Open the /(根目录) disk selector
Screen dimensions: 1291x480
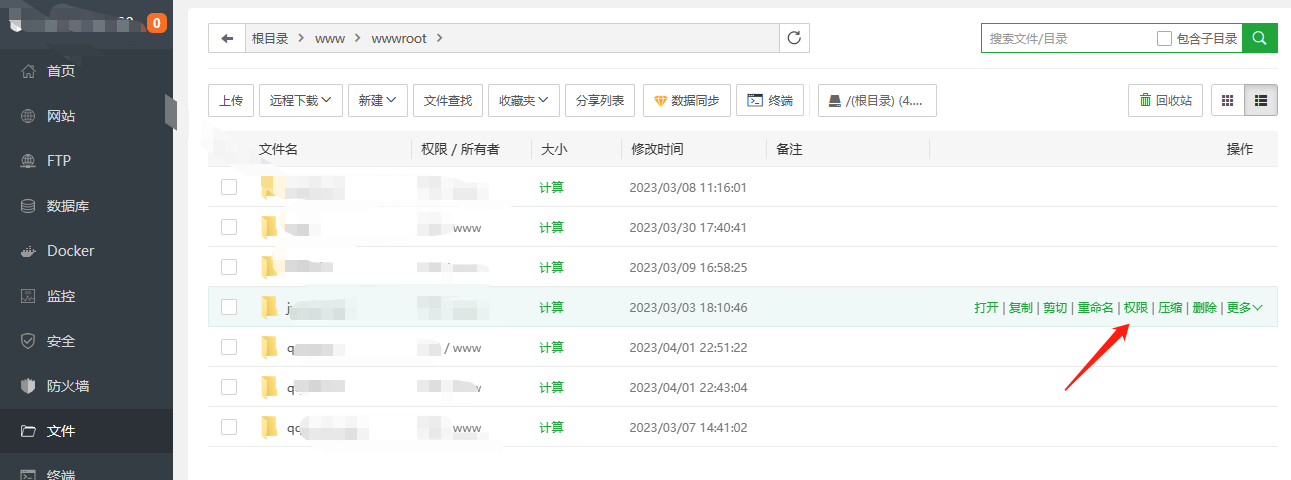pyautogui.click(x=877, y=100)
